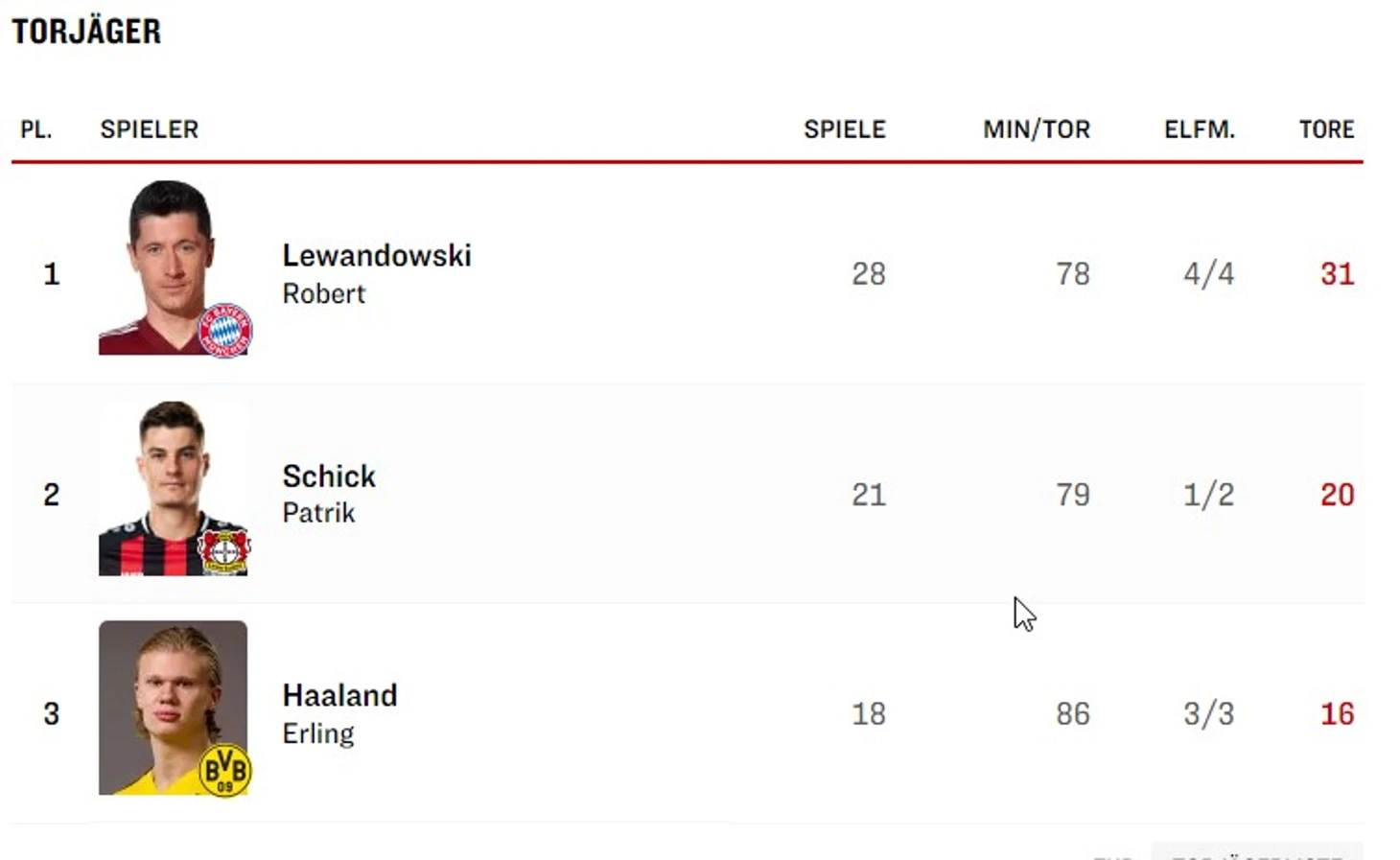Click the SPIELER column header
1400x860 pixels.
pos(149,129)
